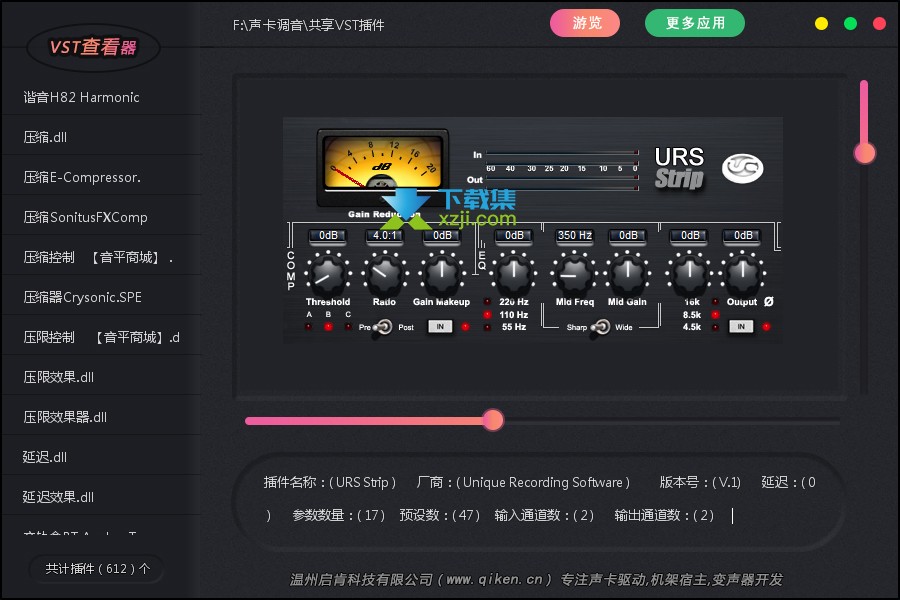Screen dimensions: 900x600
Task: Select plugin '压限效果器.dll'
Action: click(x=102, y=417)
